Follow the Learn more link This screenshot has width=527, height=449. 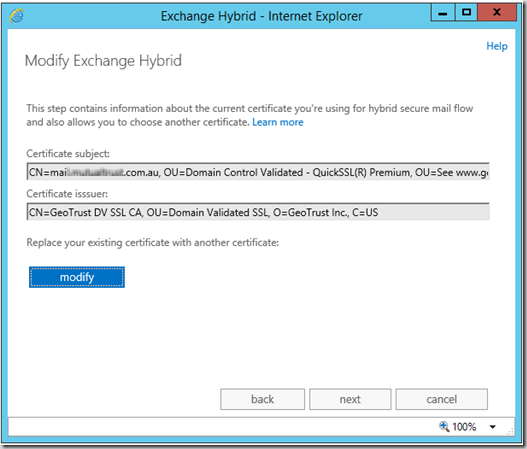coord(278,122)
